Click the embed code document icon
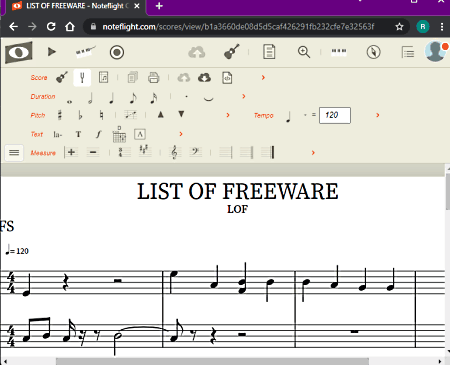The image size is (450, 365). pos(227,78)
